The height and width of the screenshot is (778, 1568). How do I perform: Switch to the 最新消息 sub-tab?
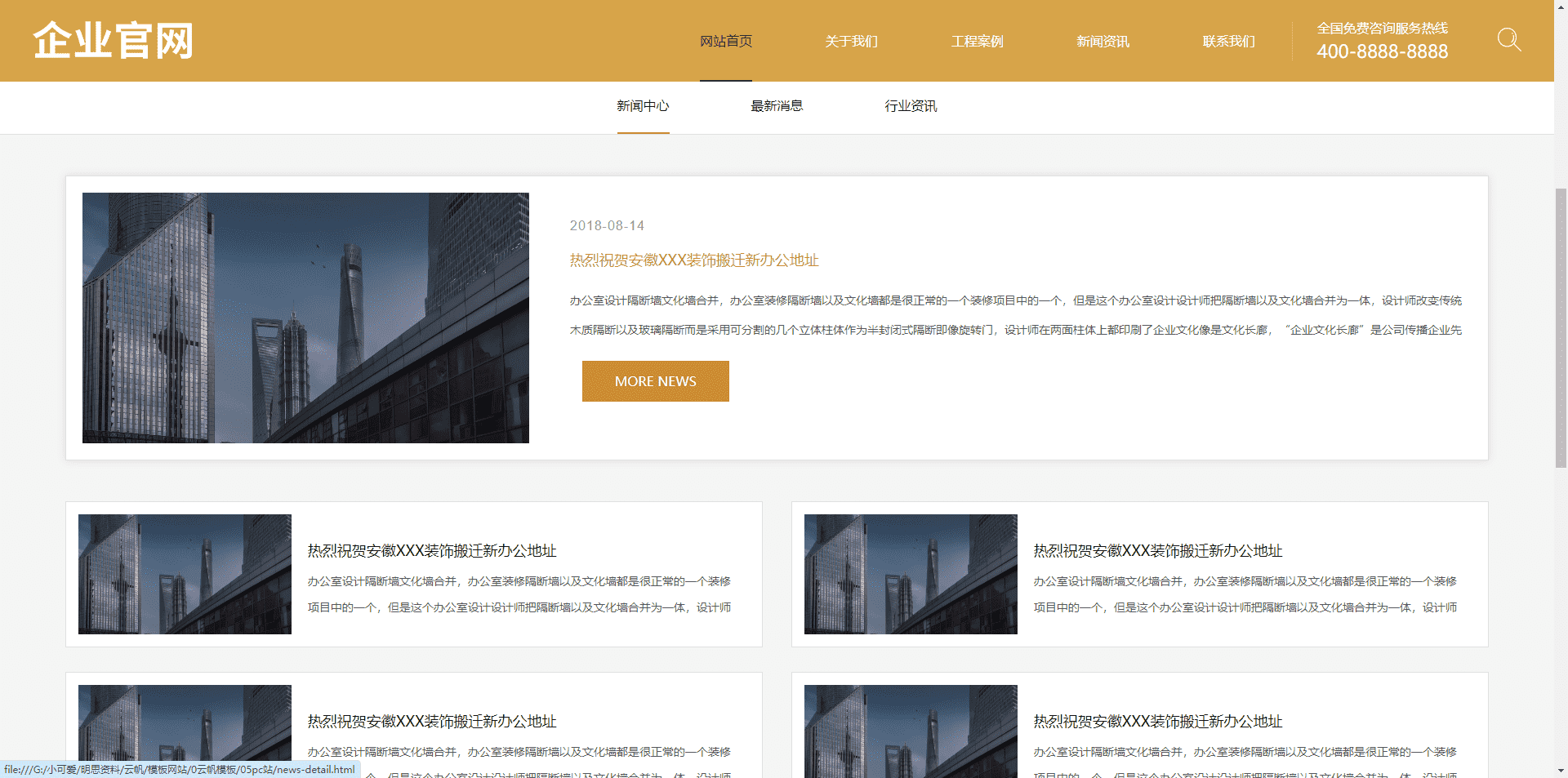click(x=777, y=106)
